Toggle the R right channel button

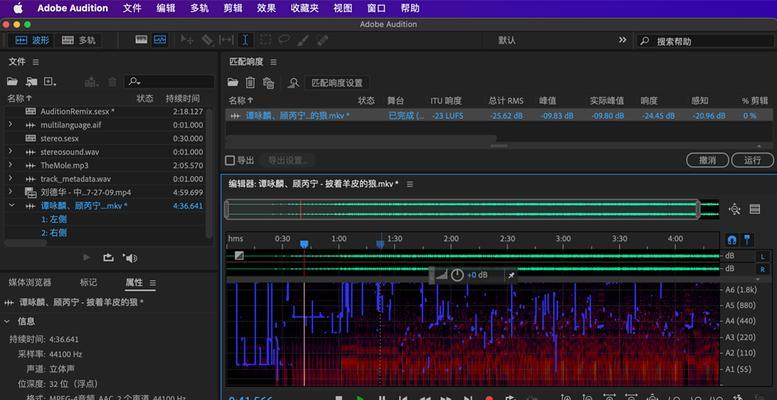click(x=763, y=269)
